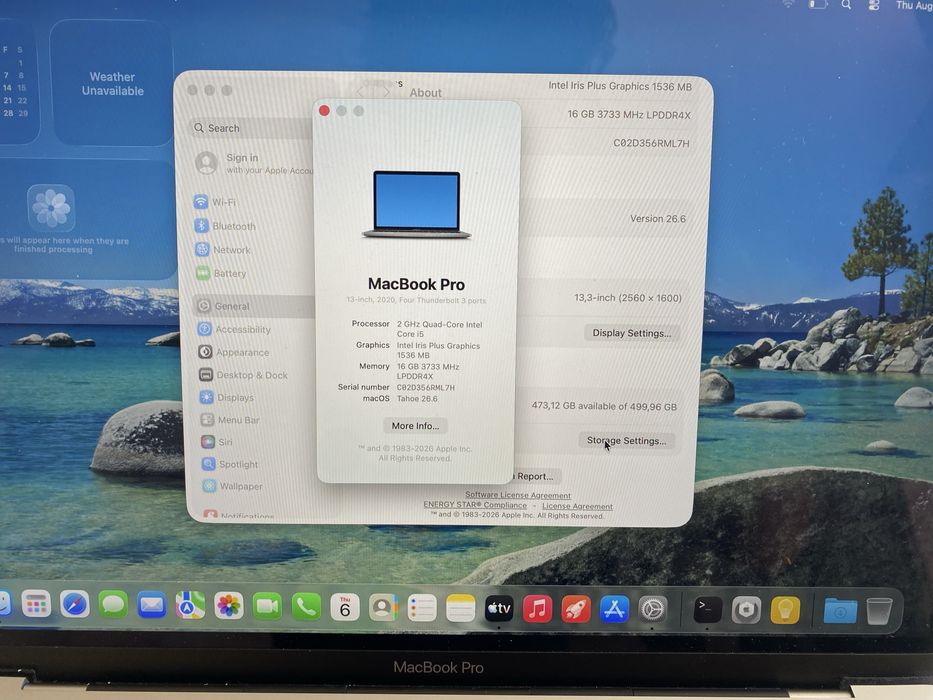The image size is (933, 700).
Task: Open ENERGY STAR Compliance link
Action: pos(475,505)
